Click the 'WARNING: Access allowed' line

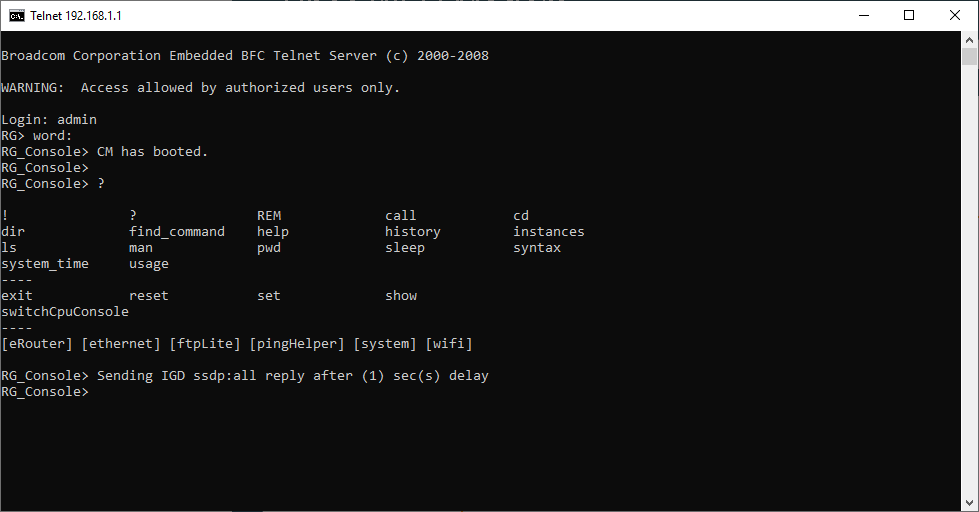tap(200, 87)
